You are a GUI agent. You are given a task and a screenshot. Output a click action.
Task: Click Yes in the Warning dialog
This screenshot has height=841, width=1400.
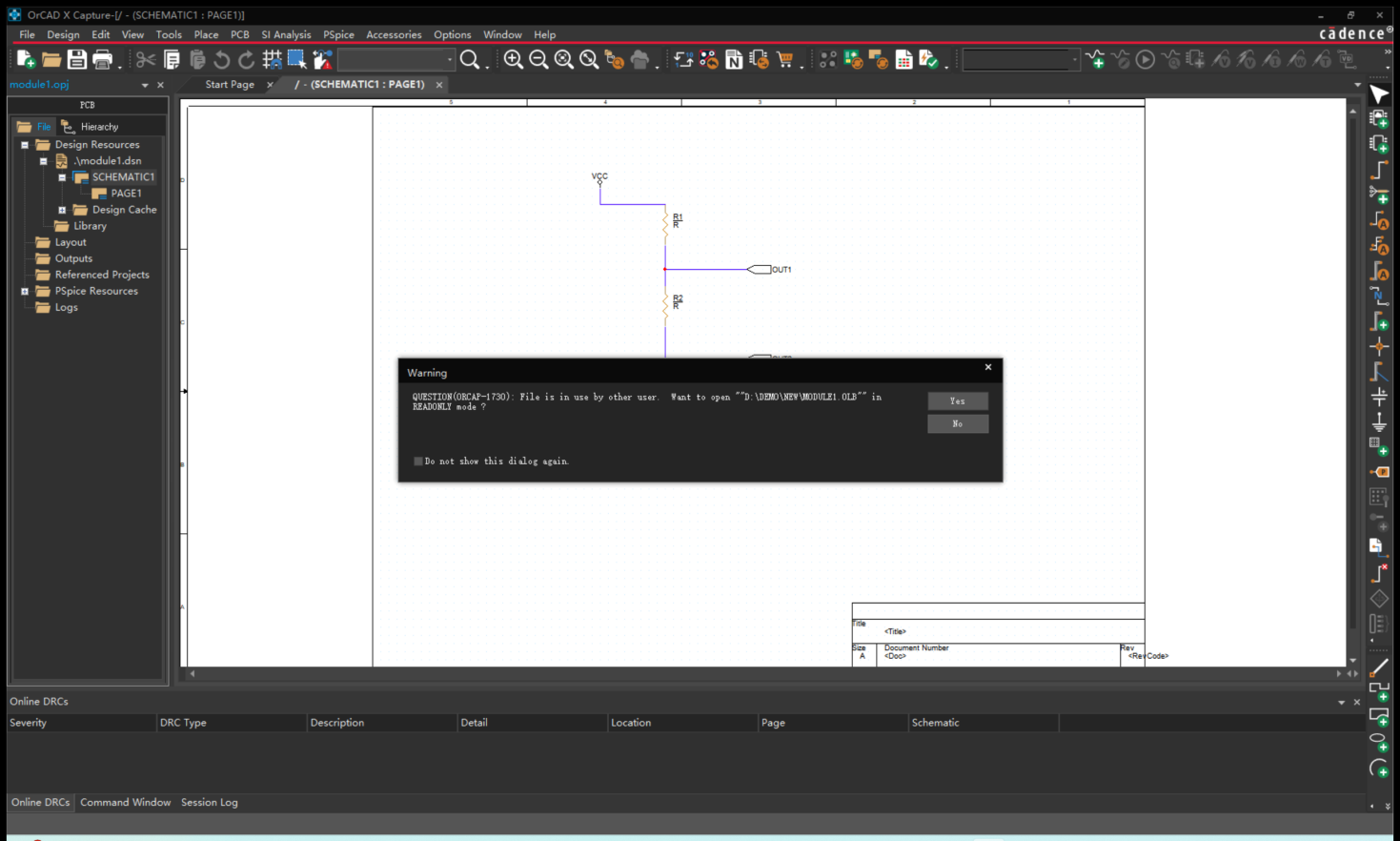pos(958,401)
